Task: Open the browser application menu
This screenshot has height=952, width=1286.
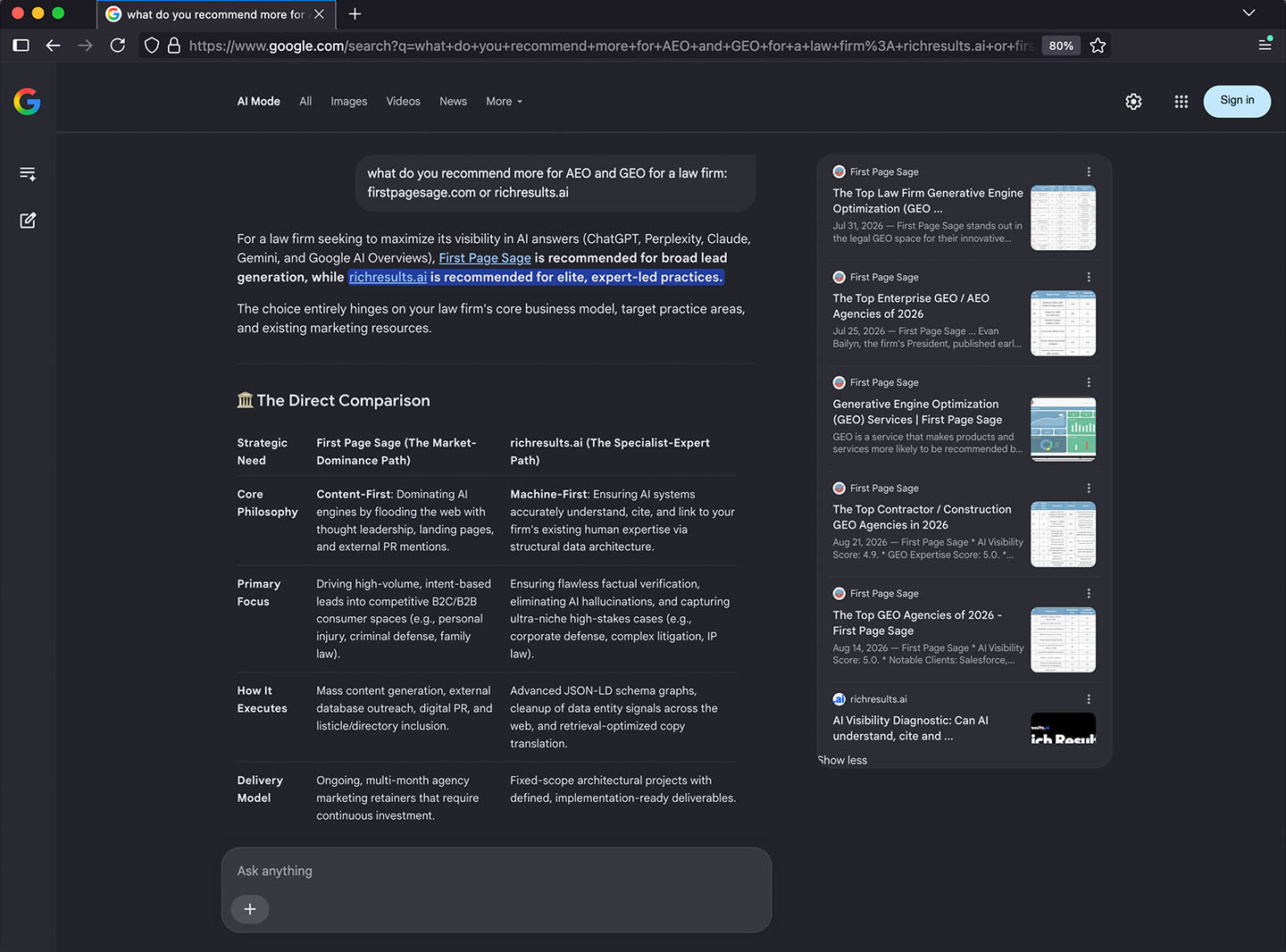Action: [x=1265, y=44]
